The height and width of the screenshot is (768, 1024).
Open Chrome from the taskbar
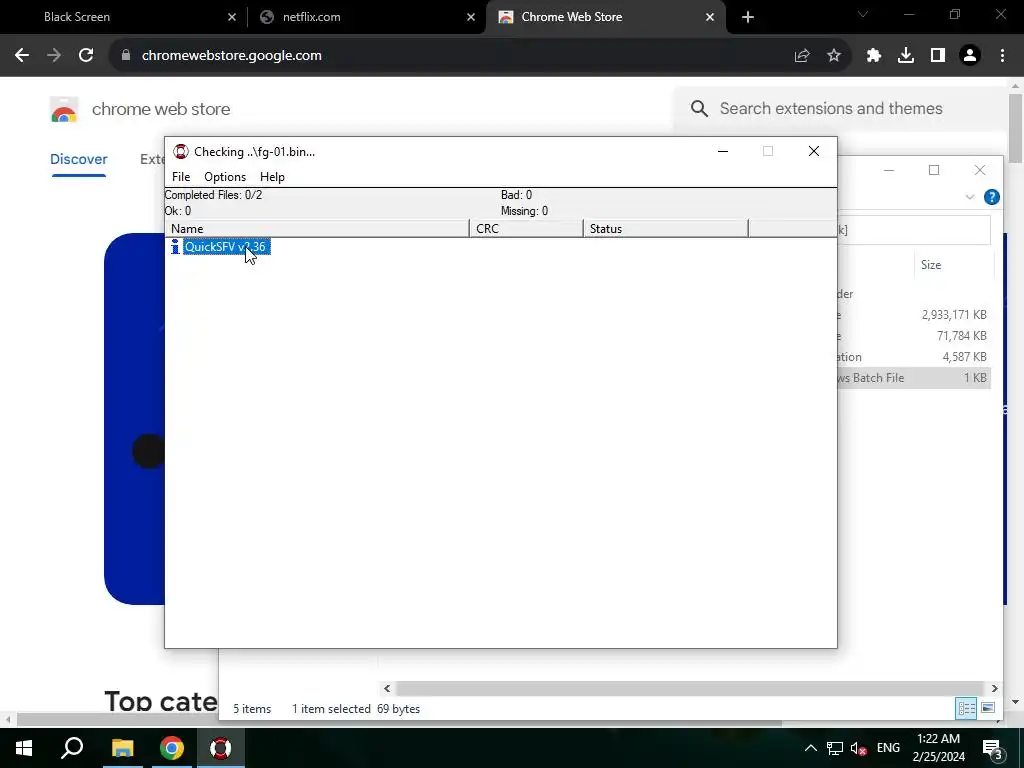tap(172, 748)
